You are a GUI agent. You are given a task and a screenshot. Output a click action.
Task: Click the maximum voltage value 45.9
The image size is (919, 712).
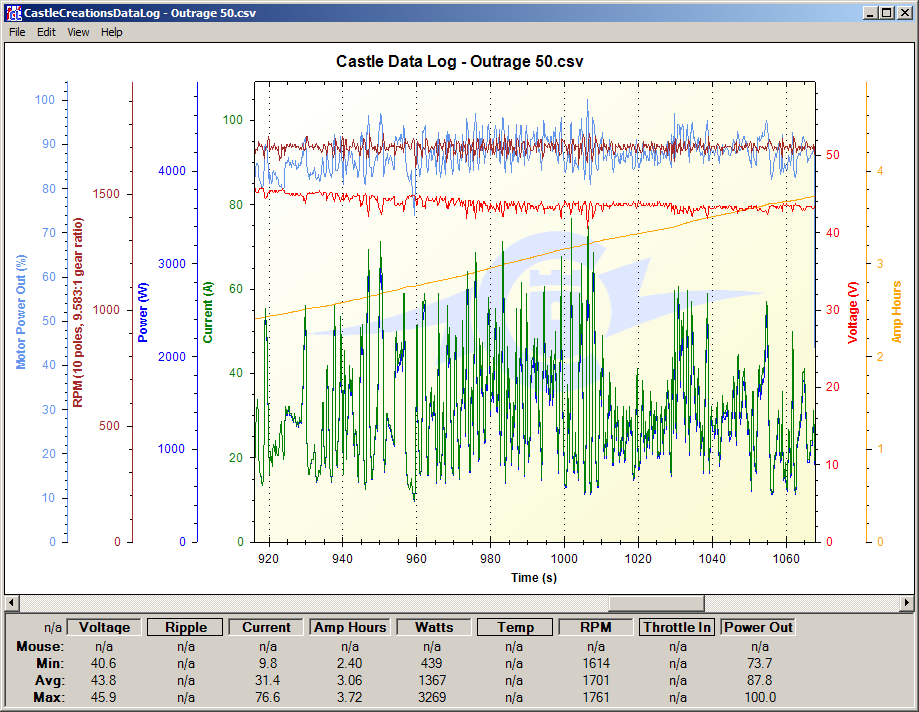(104, 697)
